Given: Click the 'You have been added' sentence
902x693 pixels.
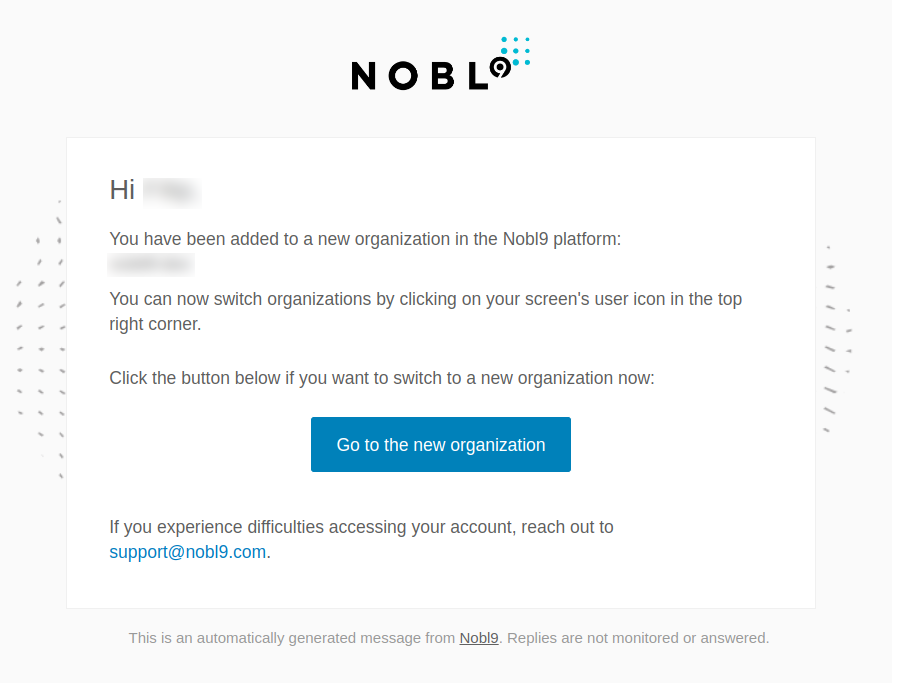Looking at the screenshot, I should (x=365, y=239).
